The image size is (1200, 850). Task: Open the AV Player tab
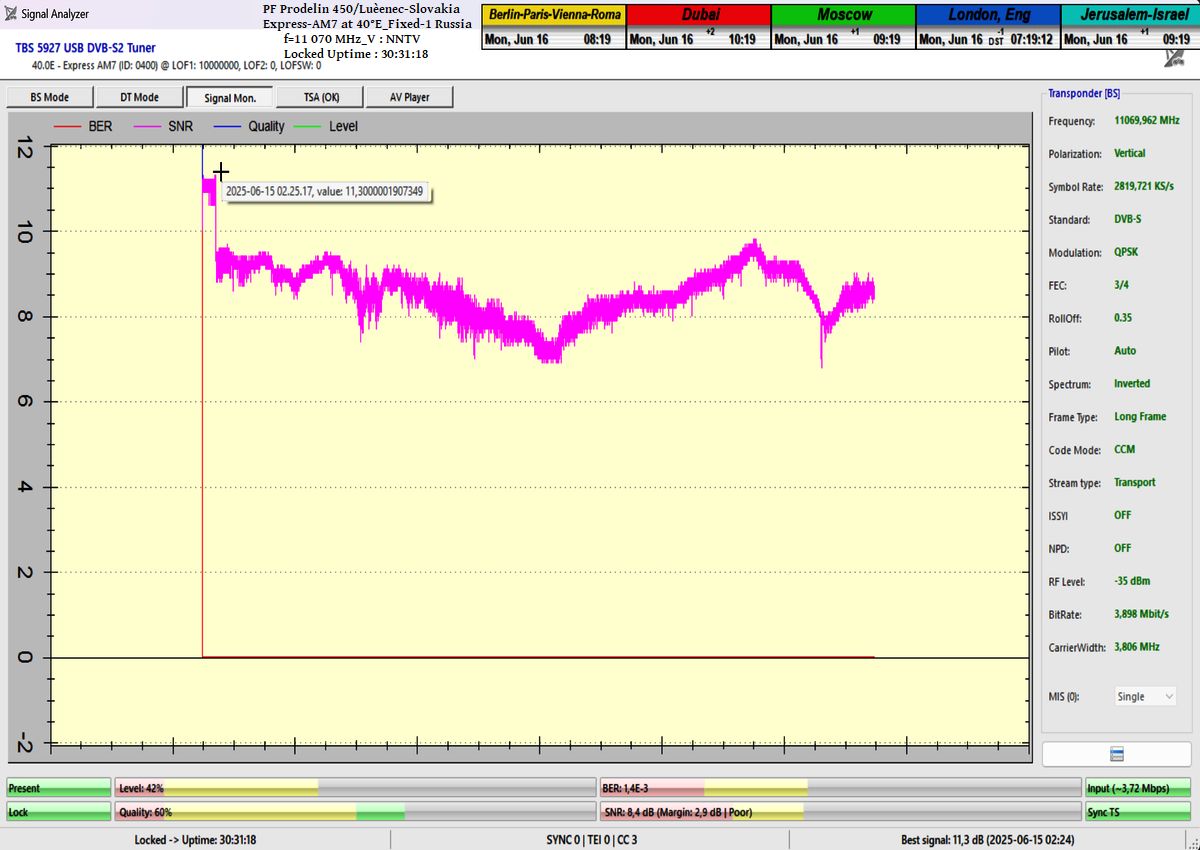(410, 97)
